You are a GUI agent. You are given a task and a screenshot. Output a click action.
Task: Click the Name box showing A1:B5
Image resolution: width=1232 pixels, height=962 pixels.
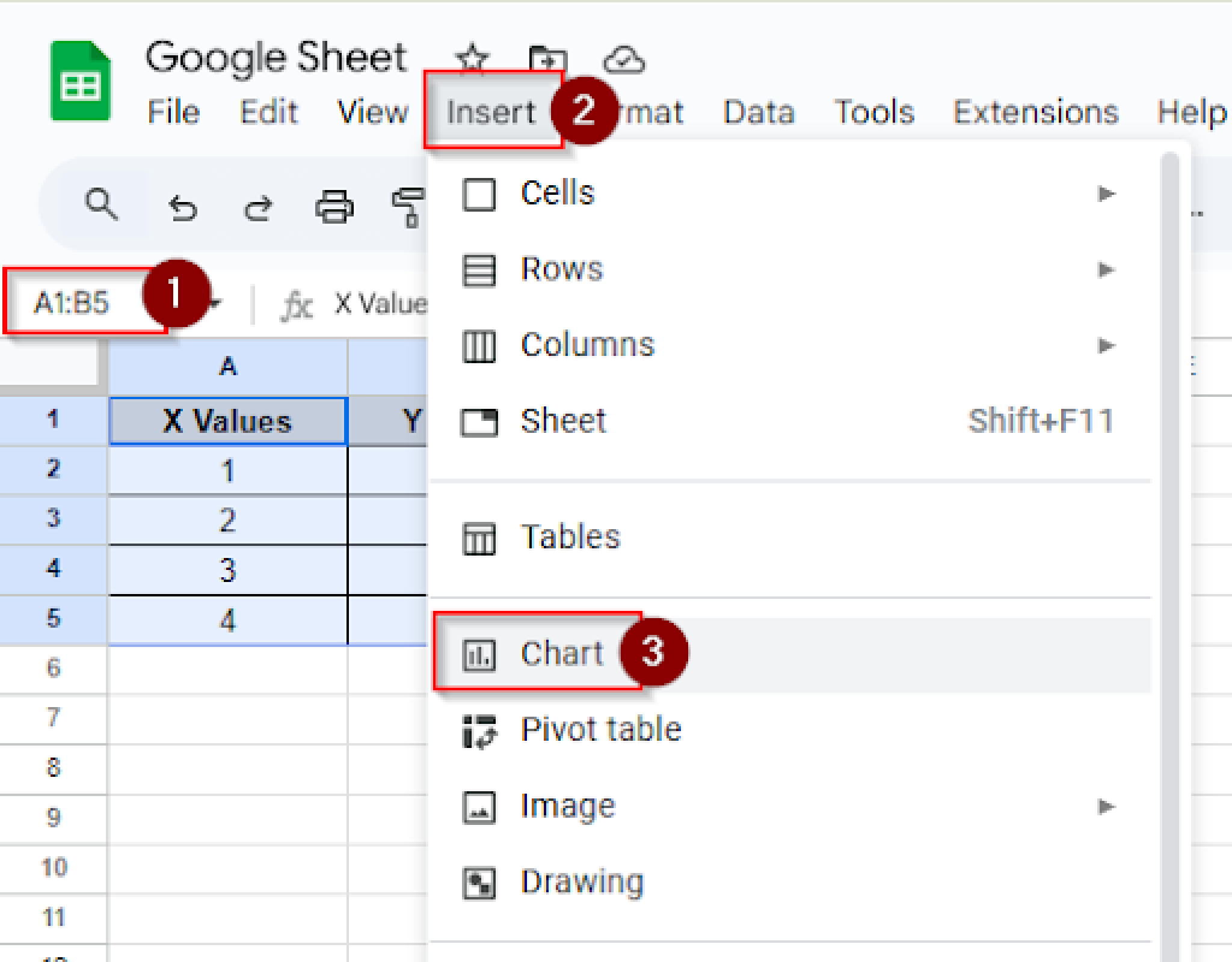(x=72, y=302)
